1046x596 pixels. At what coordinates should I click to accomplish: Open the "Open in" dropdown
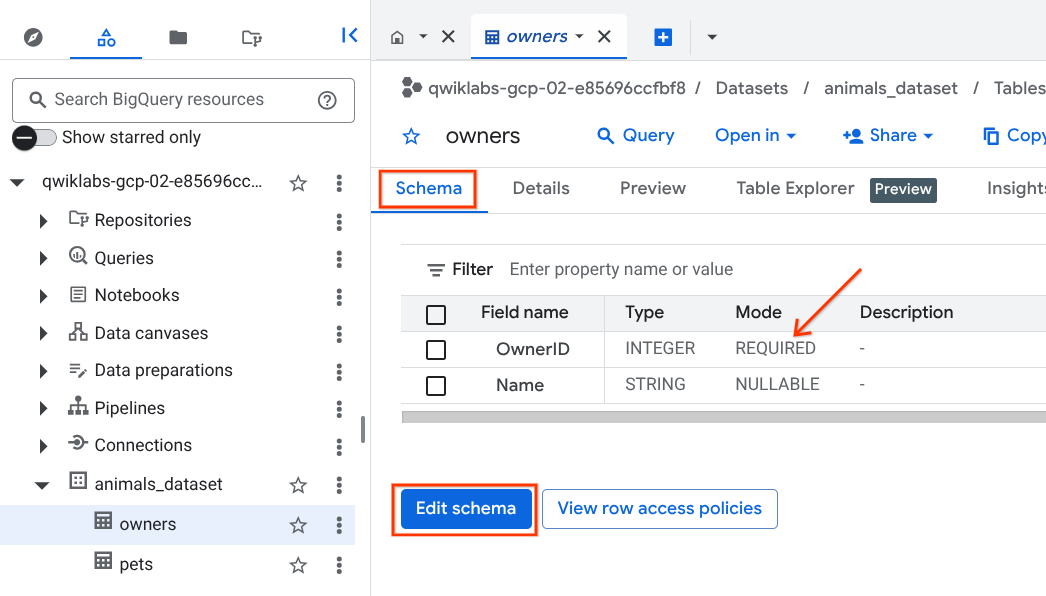point(755,136)
